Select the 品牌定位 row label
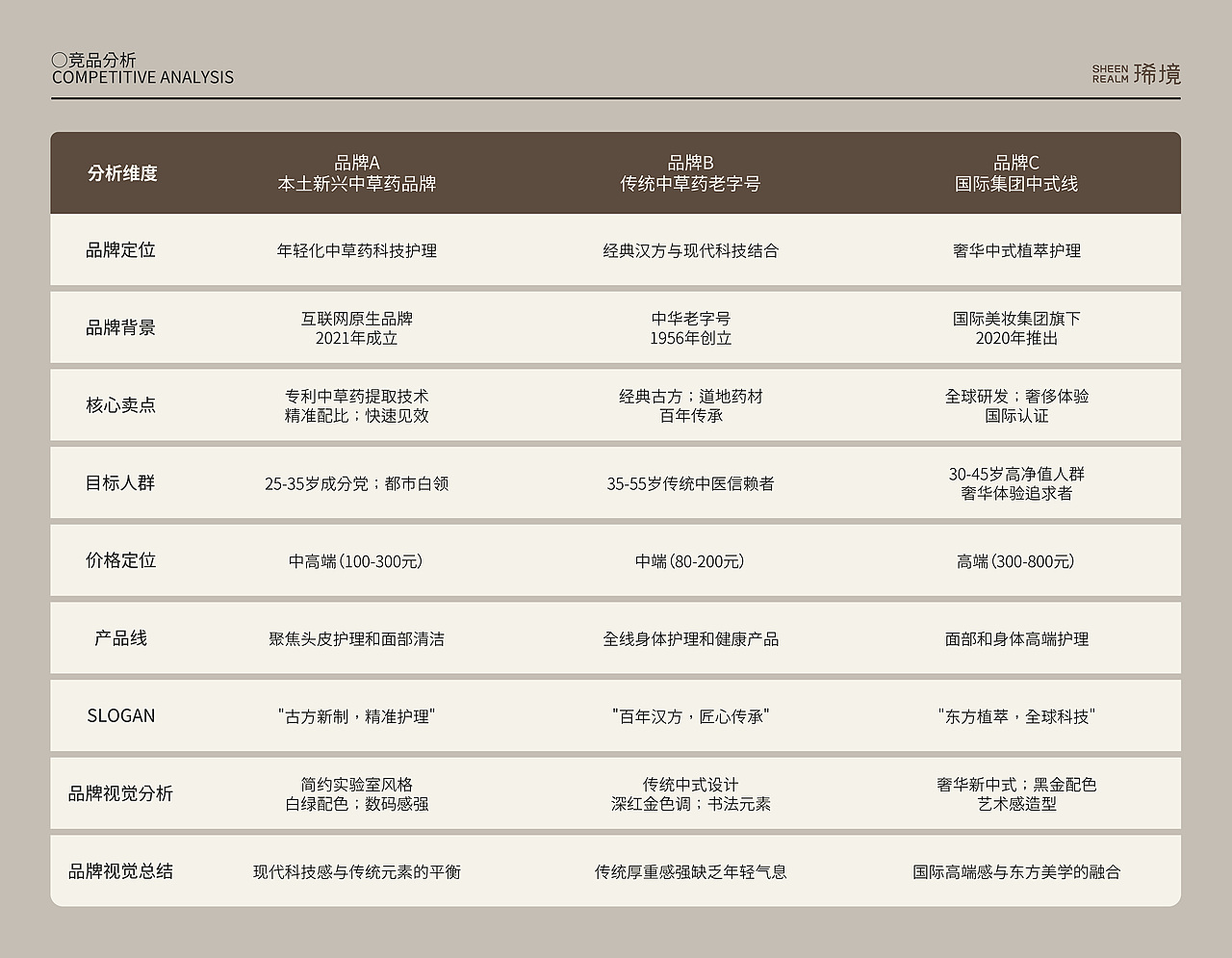 tap(119, 250)
